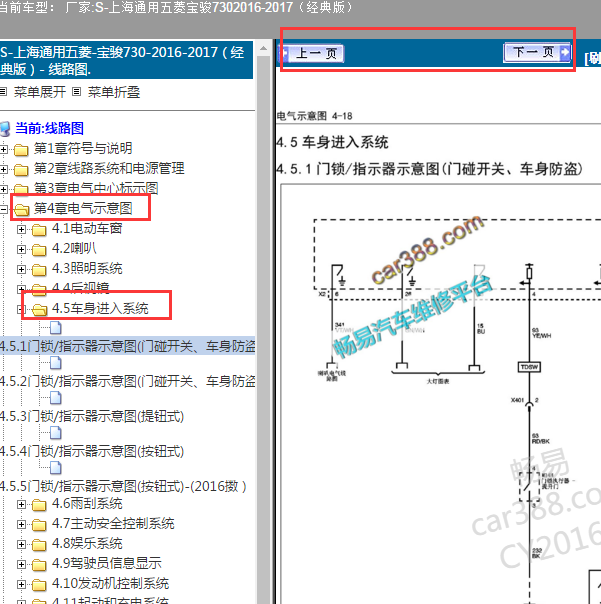This screenshot has width=601, height=604.
Task: Click the page icon above 4.5.1门锁/指示器示意图
Action: coord(56,328)
